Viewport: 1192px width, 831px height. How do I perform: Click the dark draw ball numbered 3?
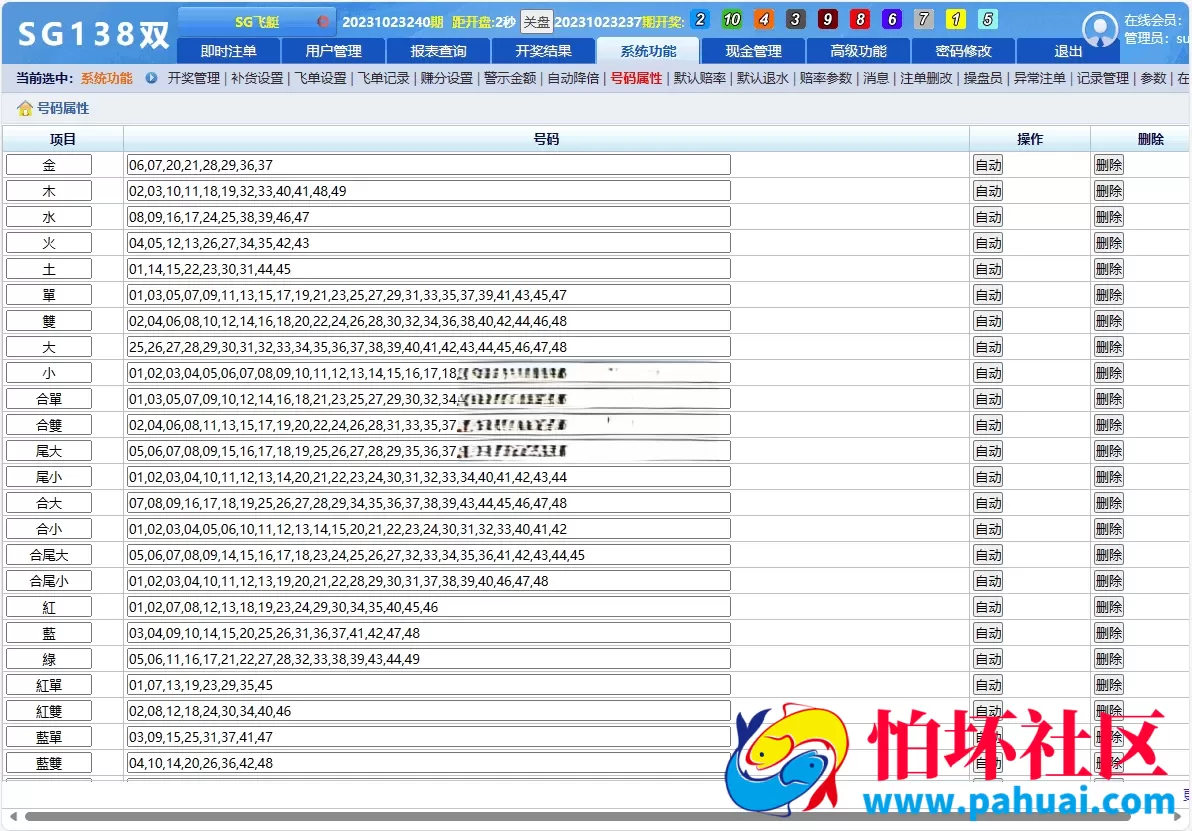[x=796, y=20]
